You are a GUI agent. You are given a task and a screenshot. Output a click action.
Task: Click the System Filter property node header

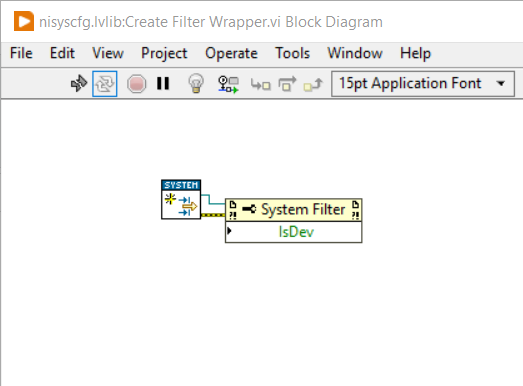coord(294,210)
